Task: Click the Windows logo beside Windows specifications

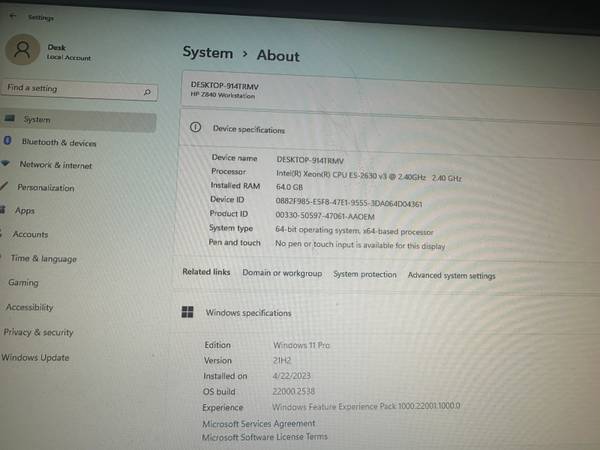Action: click(x=187, y=312)
